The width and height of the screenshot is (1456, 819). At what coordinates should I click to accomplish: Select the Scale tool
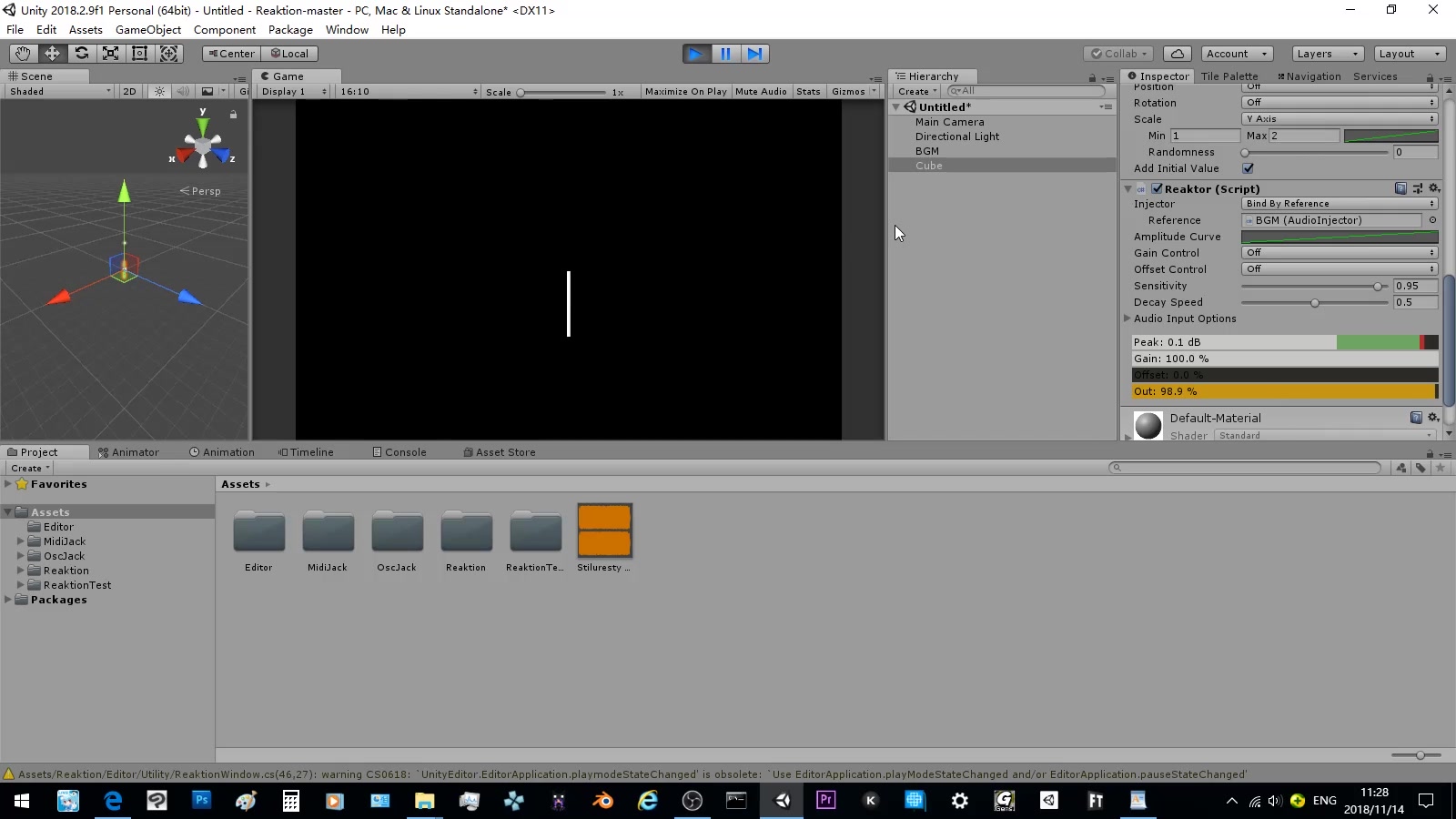click(110, 53)
